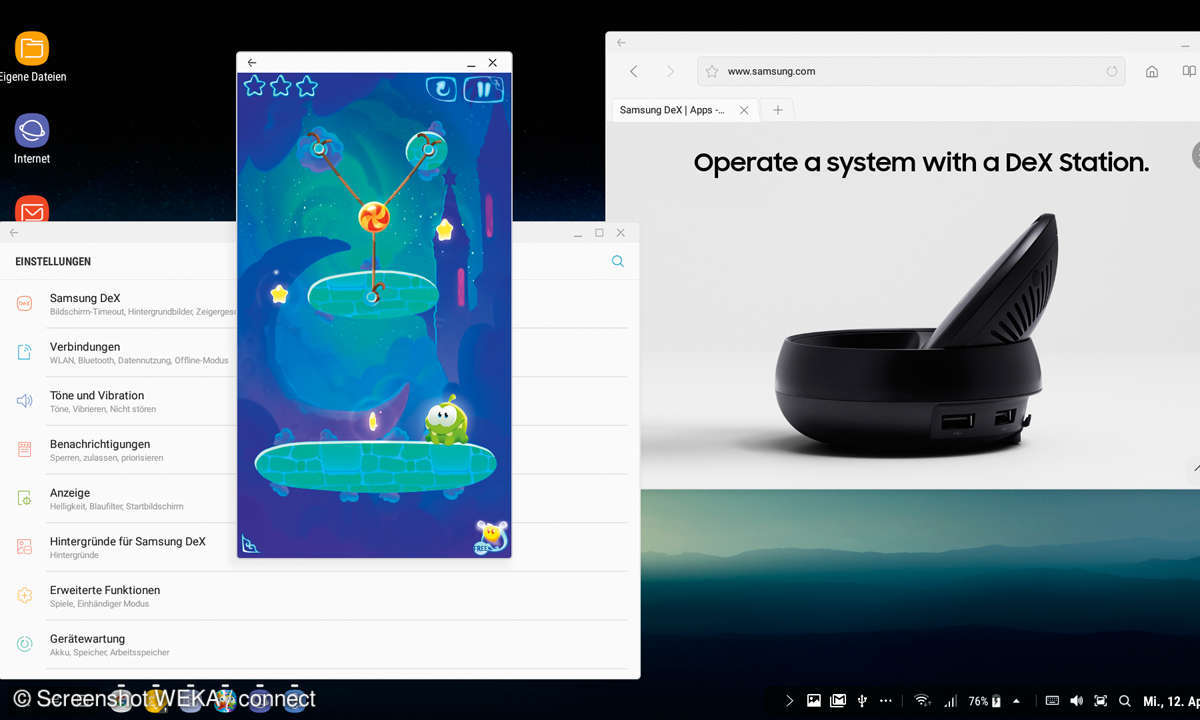Open the mail notification tray icon
The height and width of the screenshot is (720, 1200).
(x=838, y=701)
